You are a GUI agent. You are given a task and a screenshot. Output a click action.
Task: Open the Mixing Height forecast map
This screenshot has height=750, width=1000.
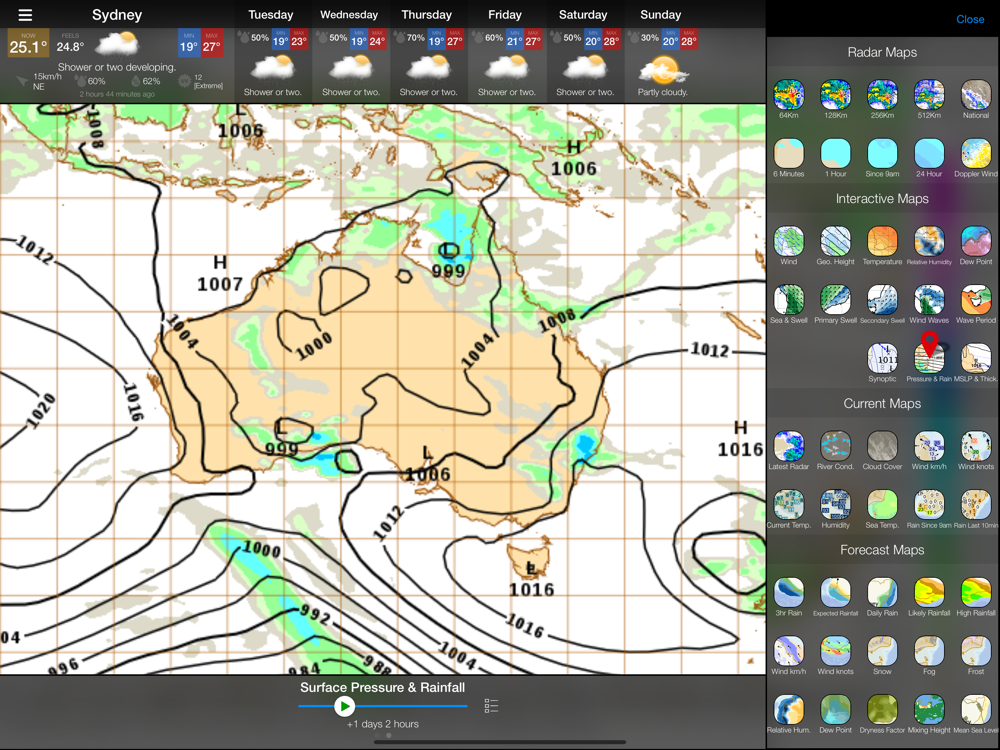[929, 710]
